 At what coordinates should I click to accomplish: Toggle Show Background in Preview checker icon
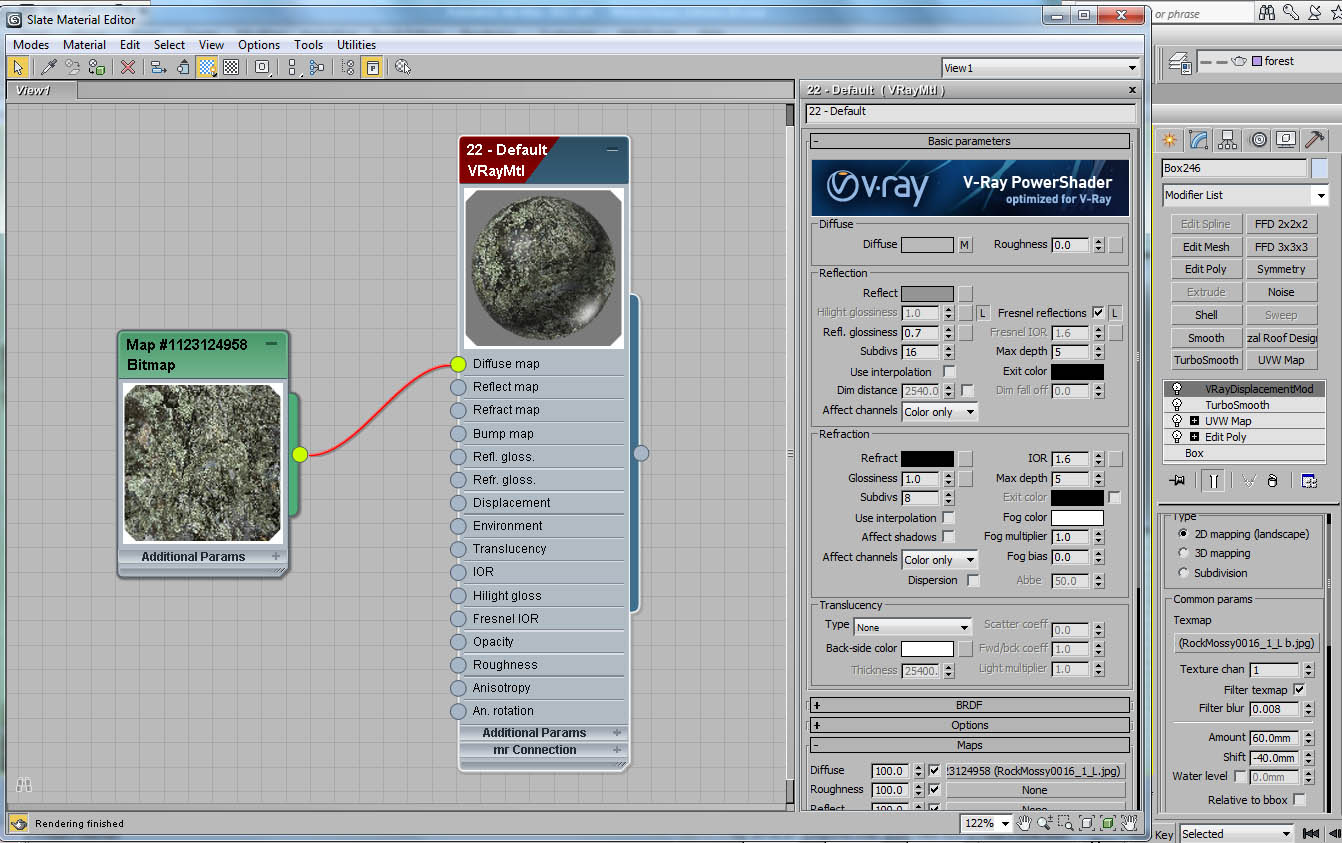(x=231, y=67)
